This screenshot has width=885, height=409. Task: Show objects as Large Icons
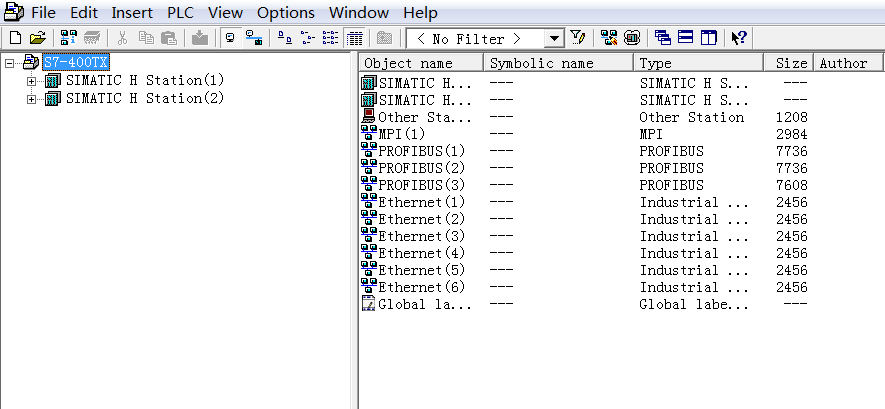click(285, 38)
